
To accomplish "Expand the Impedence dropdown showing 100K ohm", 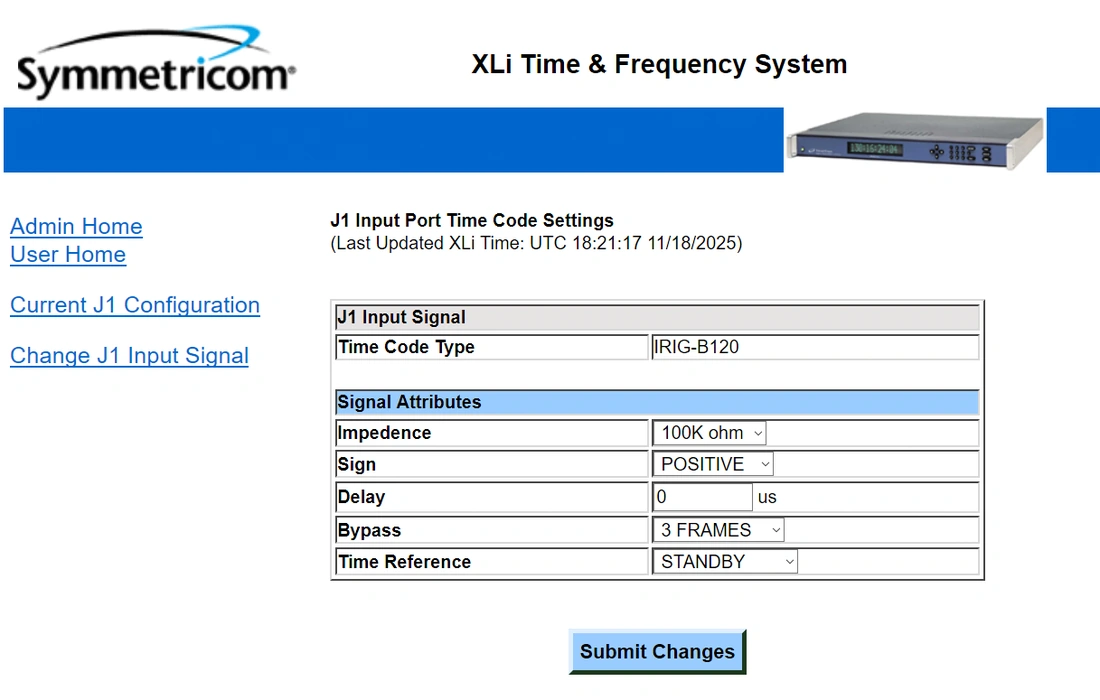I will tap(711, 433).
